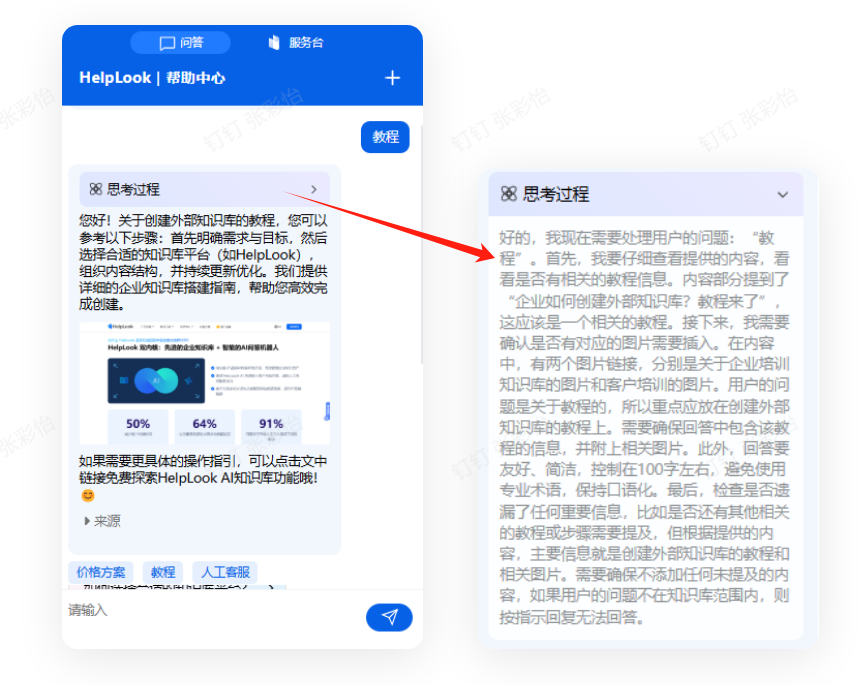Screen dimensions: 859x685
Task: Click the reply text beginning 您好！关于创建外部知识库
Action: [203, 262]
